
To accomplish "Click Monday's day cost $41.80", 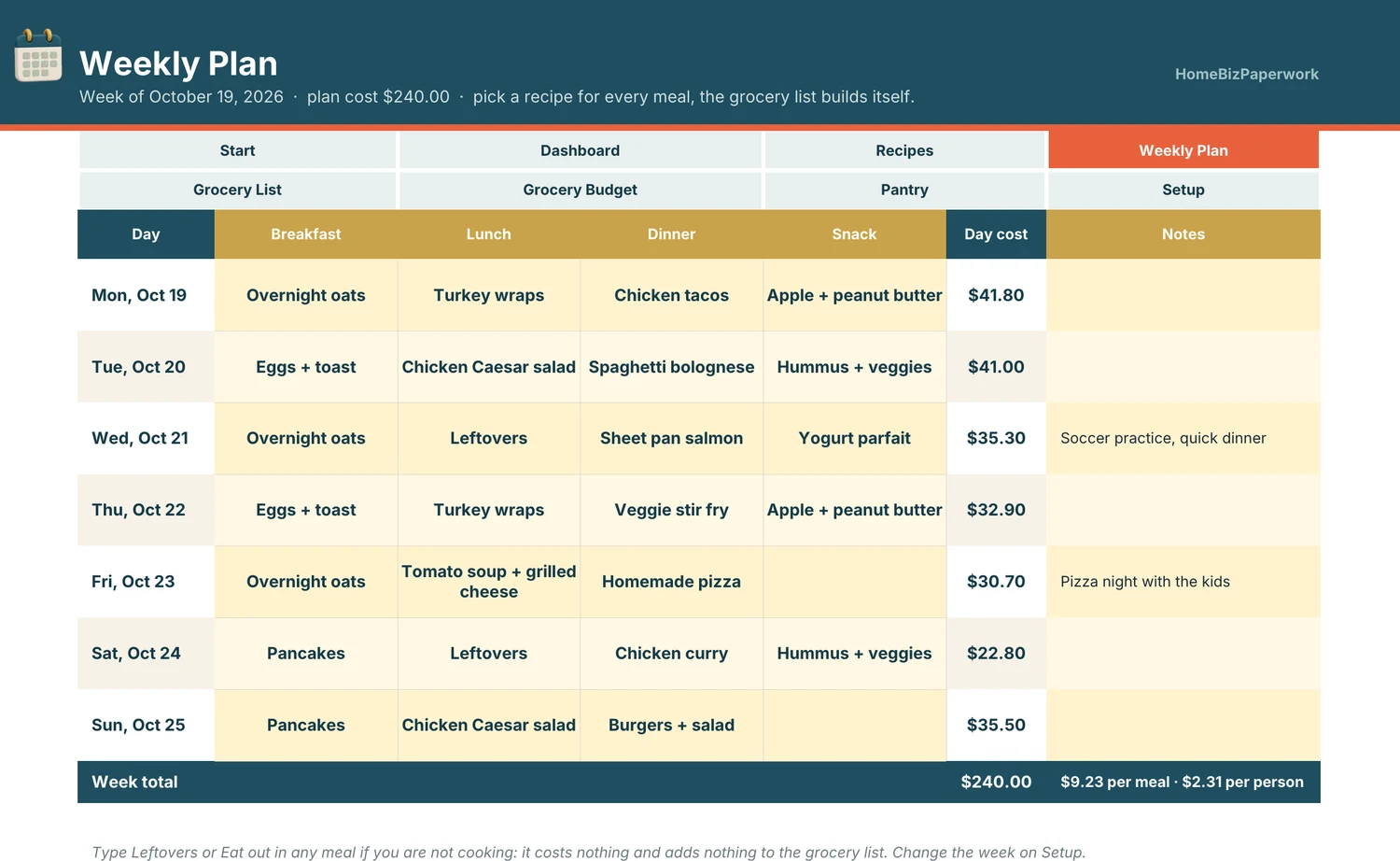I will point(996,295).
